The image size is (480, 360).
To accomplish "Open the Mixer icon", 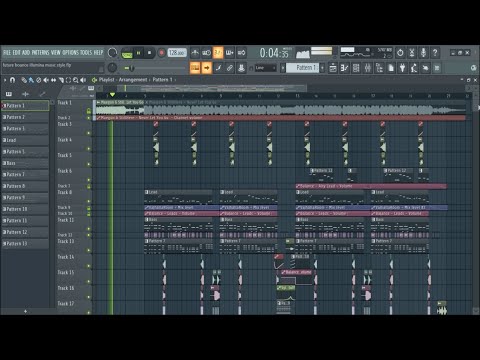I will click(x=368, y=68).
